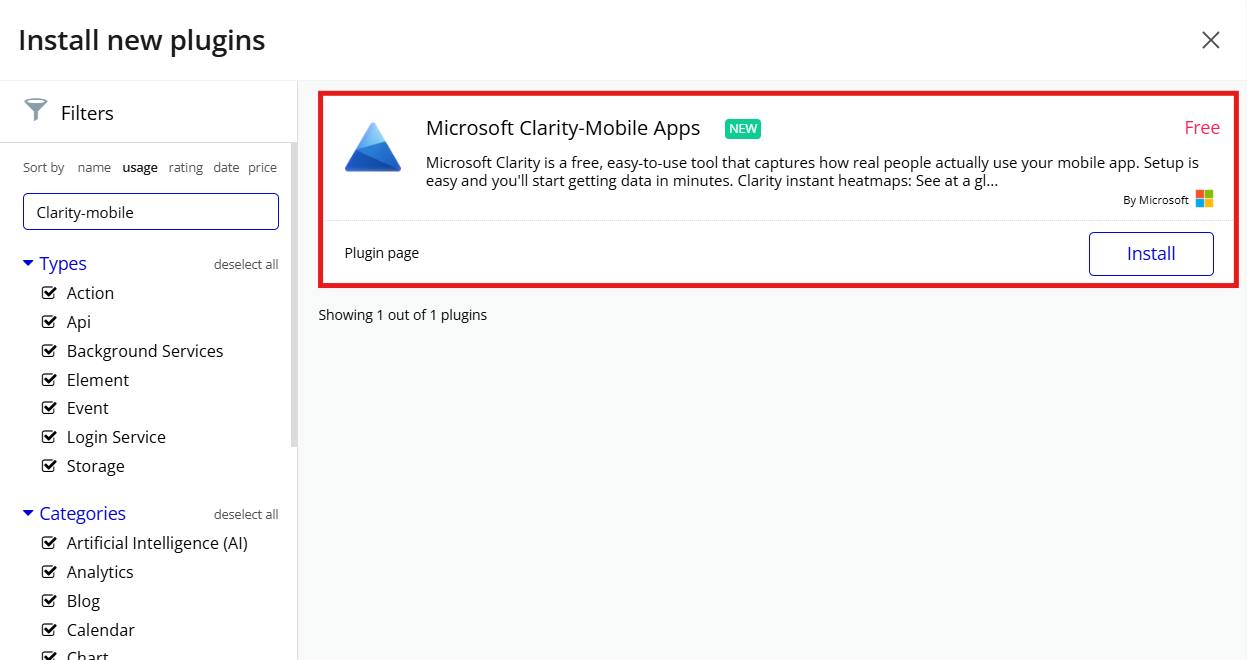The height and width of the screenshot is (660, 1247).
Task: Click the plugin search input field
Action: click(150, 211)
